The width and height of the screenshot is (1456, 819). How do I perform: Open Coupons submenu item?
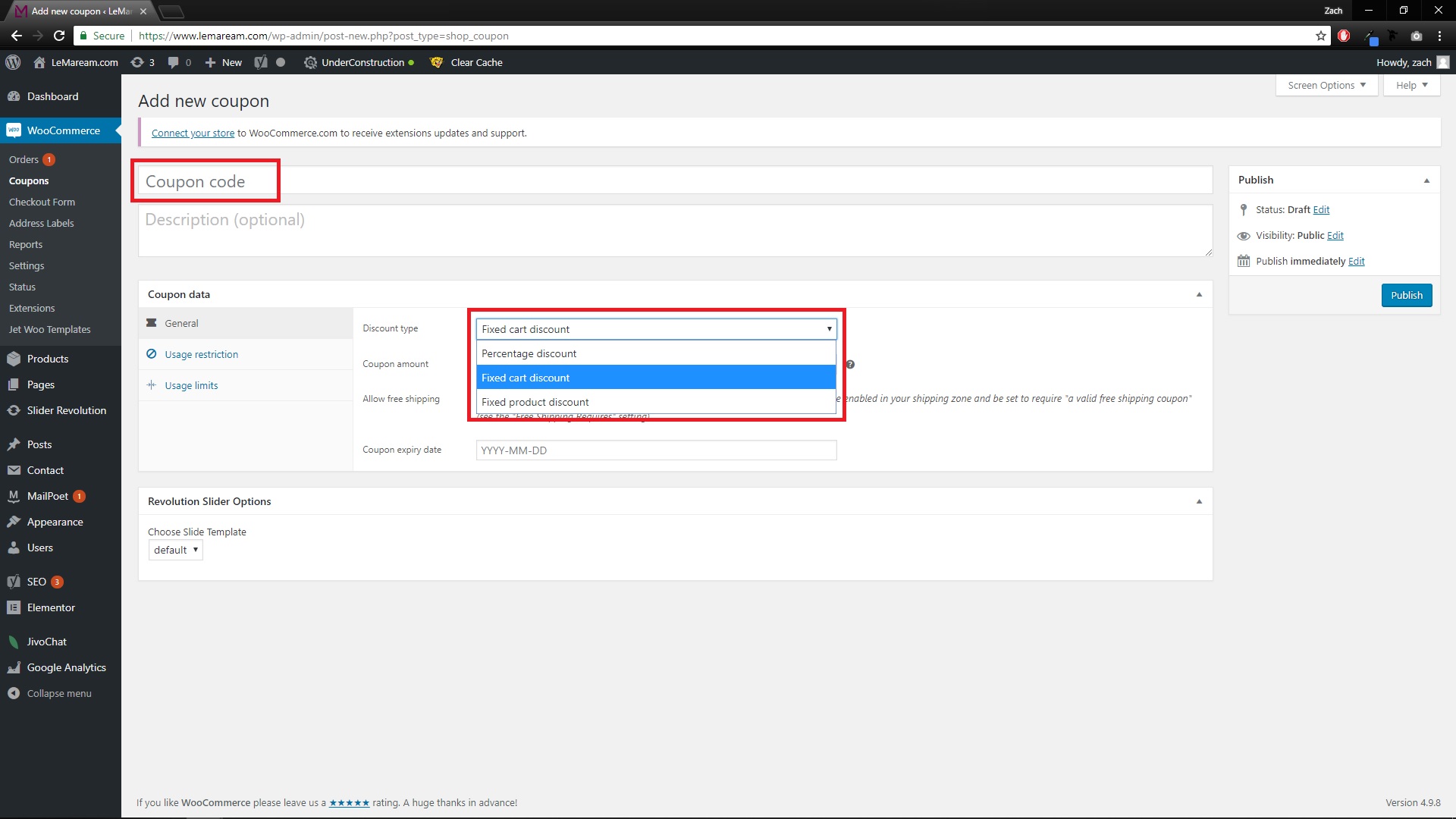29,180
